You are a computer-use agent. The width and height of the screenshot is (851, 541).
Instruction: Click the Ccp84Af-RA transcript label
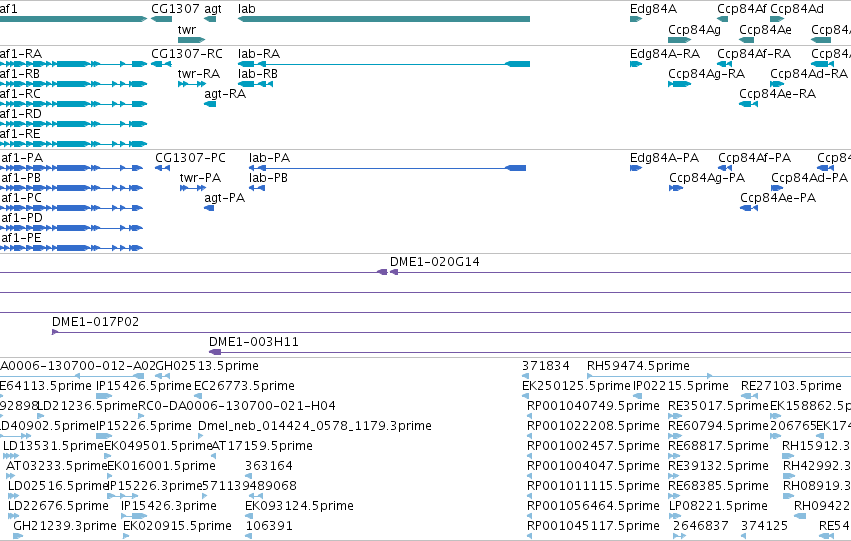754,54
